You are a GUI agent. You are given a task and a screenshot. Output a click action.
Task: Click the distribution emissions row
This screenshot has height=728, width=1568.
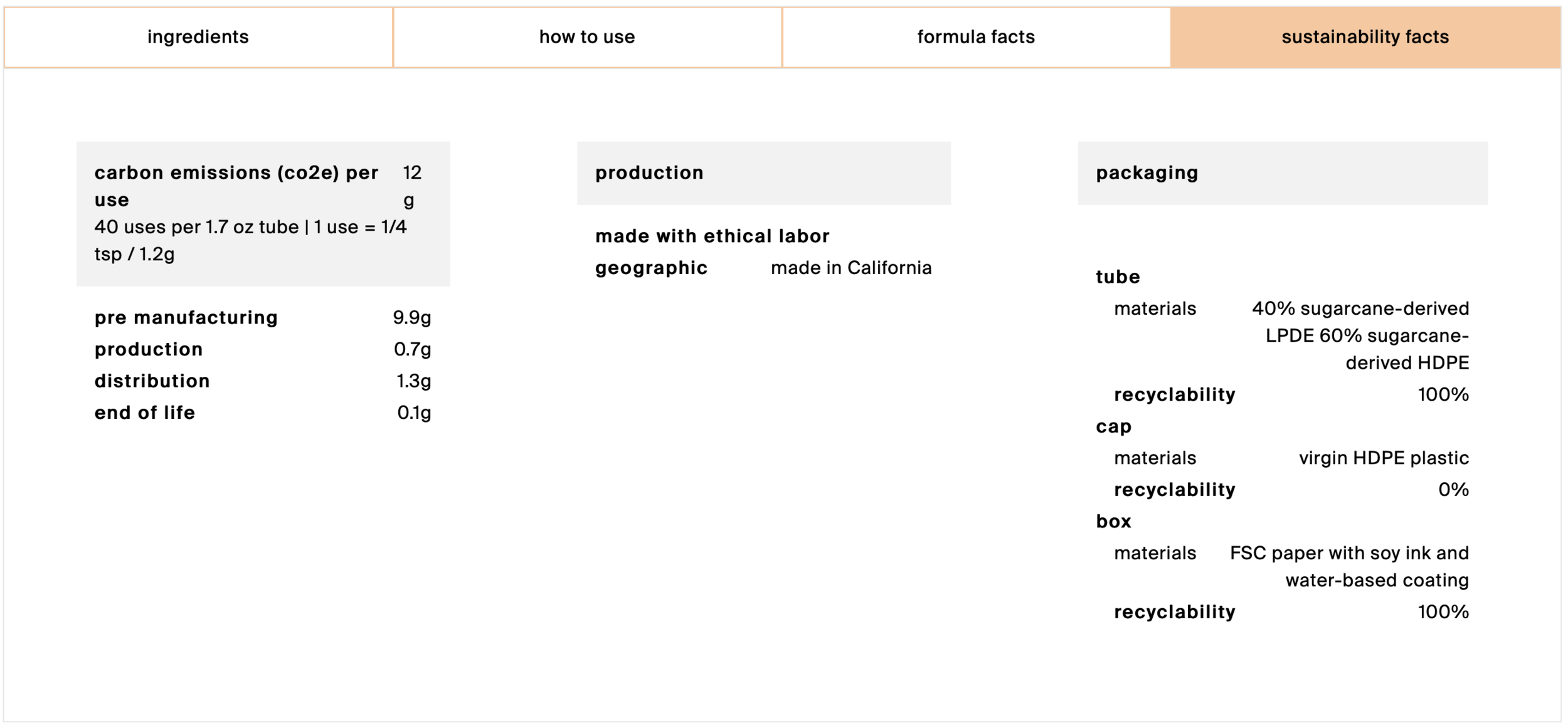pyautogui.click(x=263, y=381)
